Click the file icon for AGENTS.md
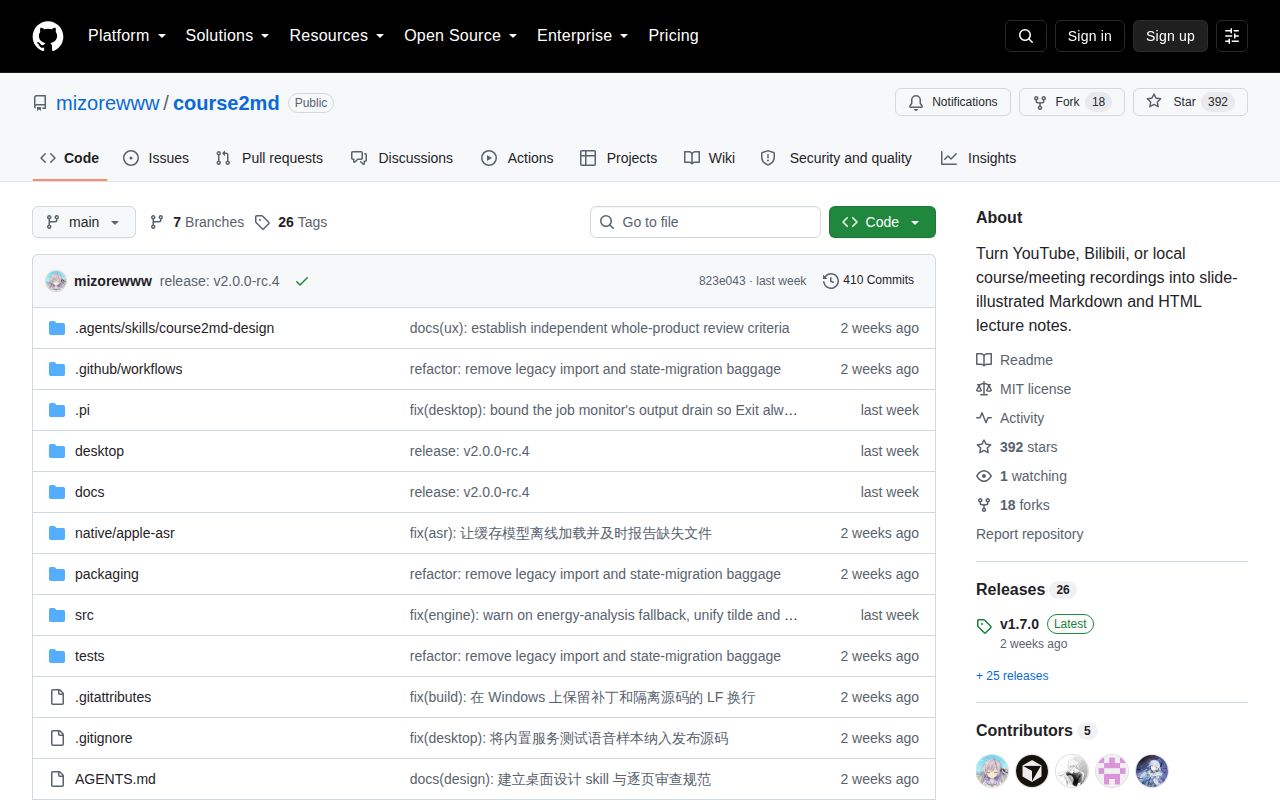Viewport: 1280px width, 800px height. pos(57,779)
